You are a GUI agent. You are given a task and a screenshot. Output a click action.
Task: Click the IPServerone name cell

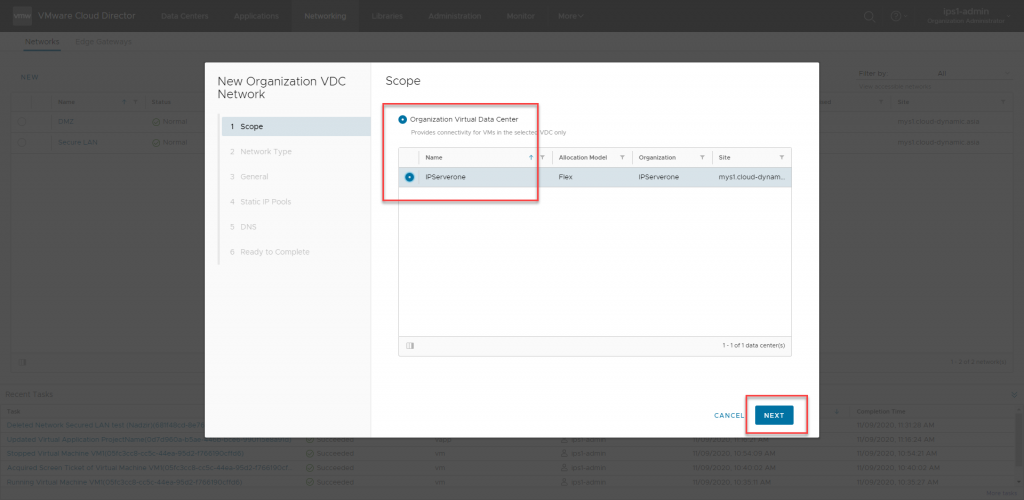pos(445,177)
